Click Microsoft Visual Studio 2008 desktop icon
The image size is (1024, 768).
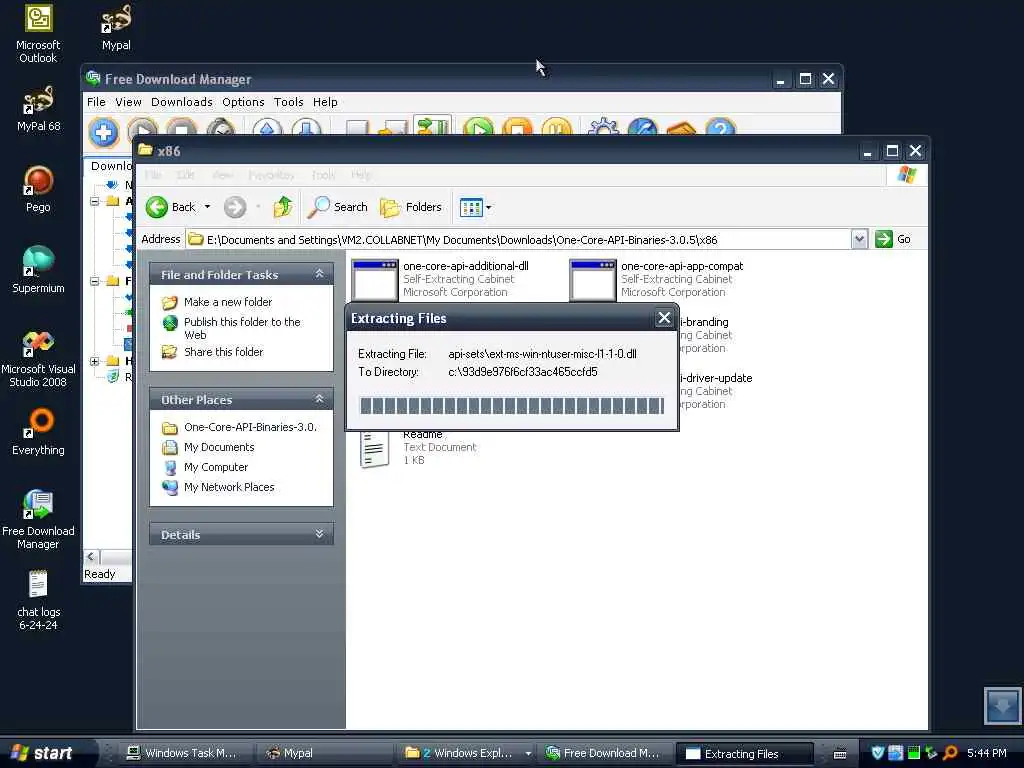[38, 358]
